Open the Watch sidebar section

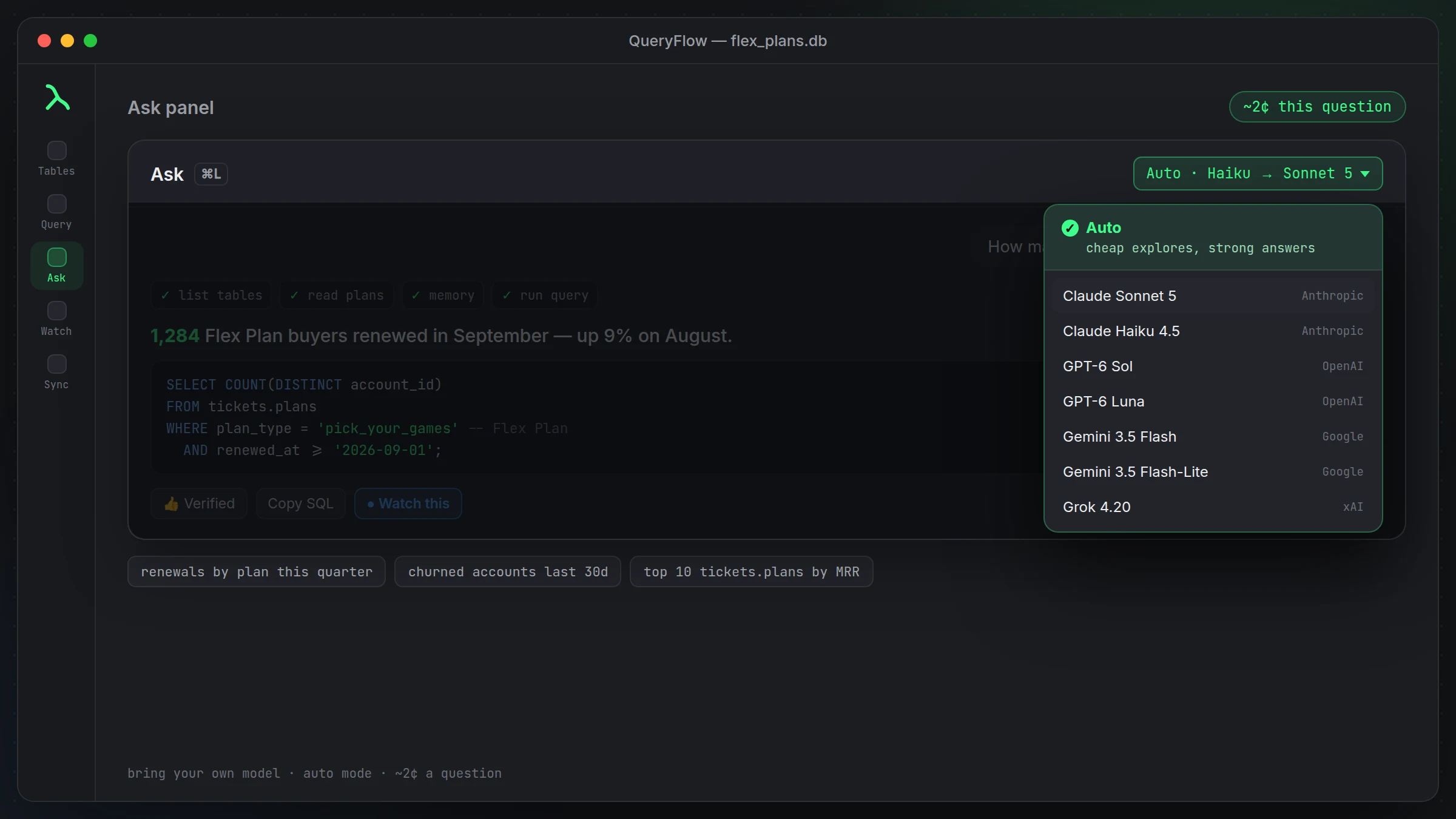[x=56, y=319]
